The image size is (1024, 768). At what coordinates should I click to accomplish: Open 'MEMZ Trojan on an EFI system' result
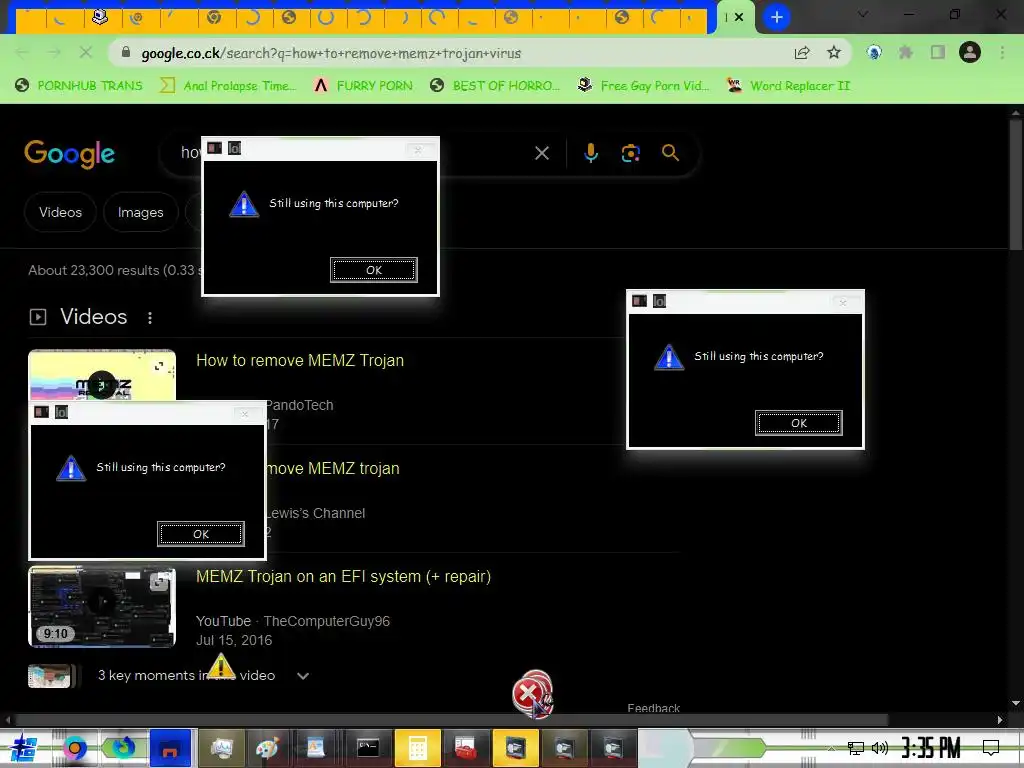[x=344, y=577]
